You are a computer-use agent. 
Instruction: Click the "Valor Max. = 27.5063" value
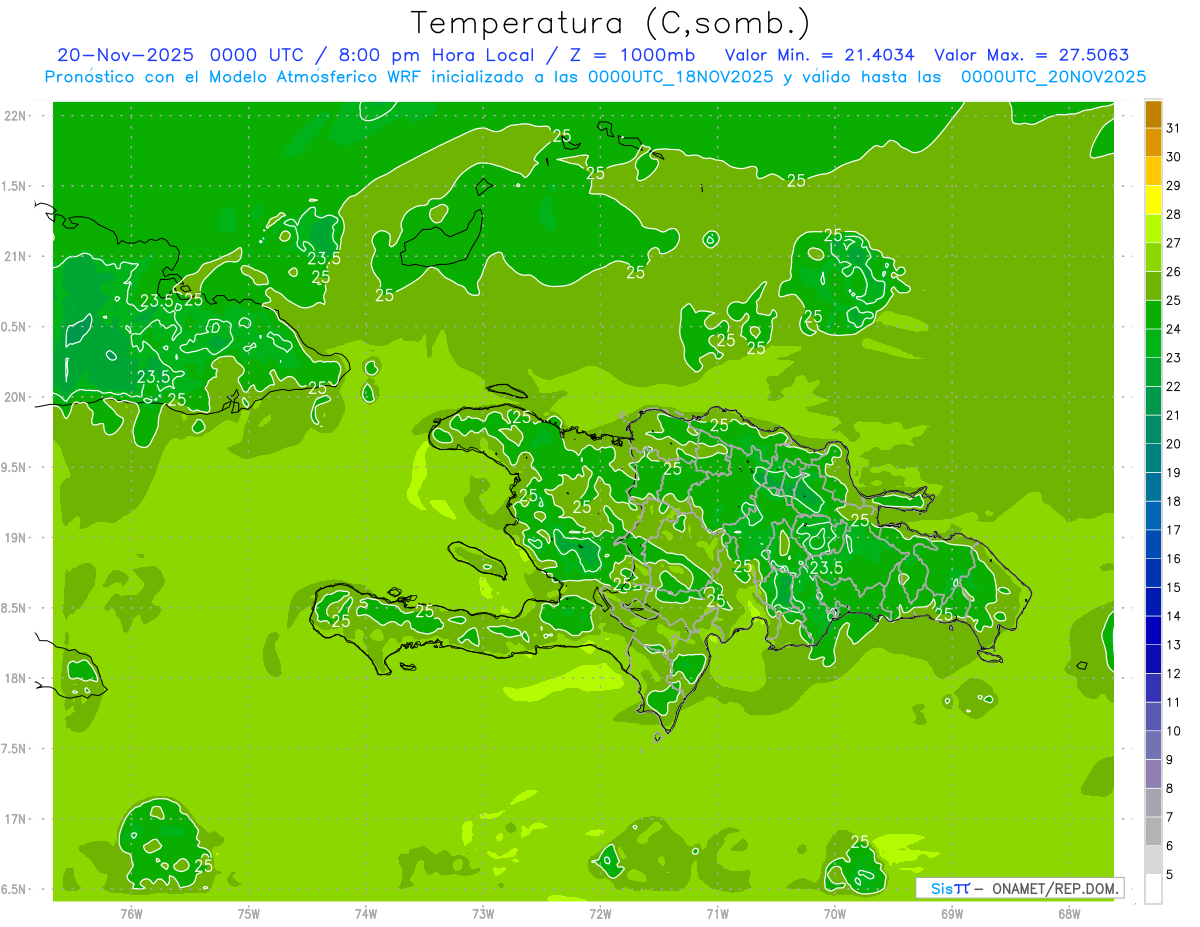[1032, 55]
